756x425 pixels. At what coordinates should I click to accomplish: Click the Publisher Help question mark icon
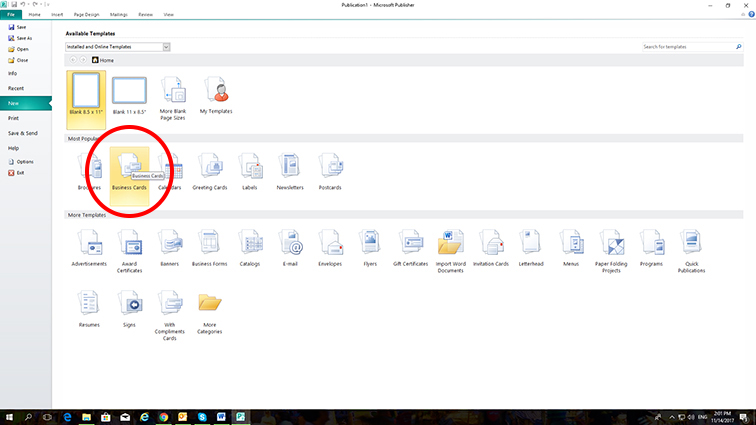point(751,14)
